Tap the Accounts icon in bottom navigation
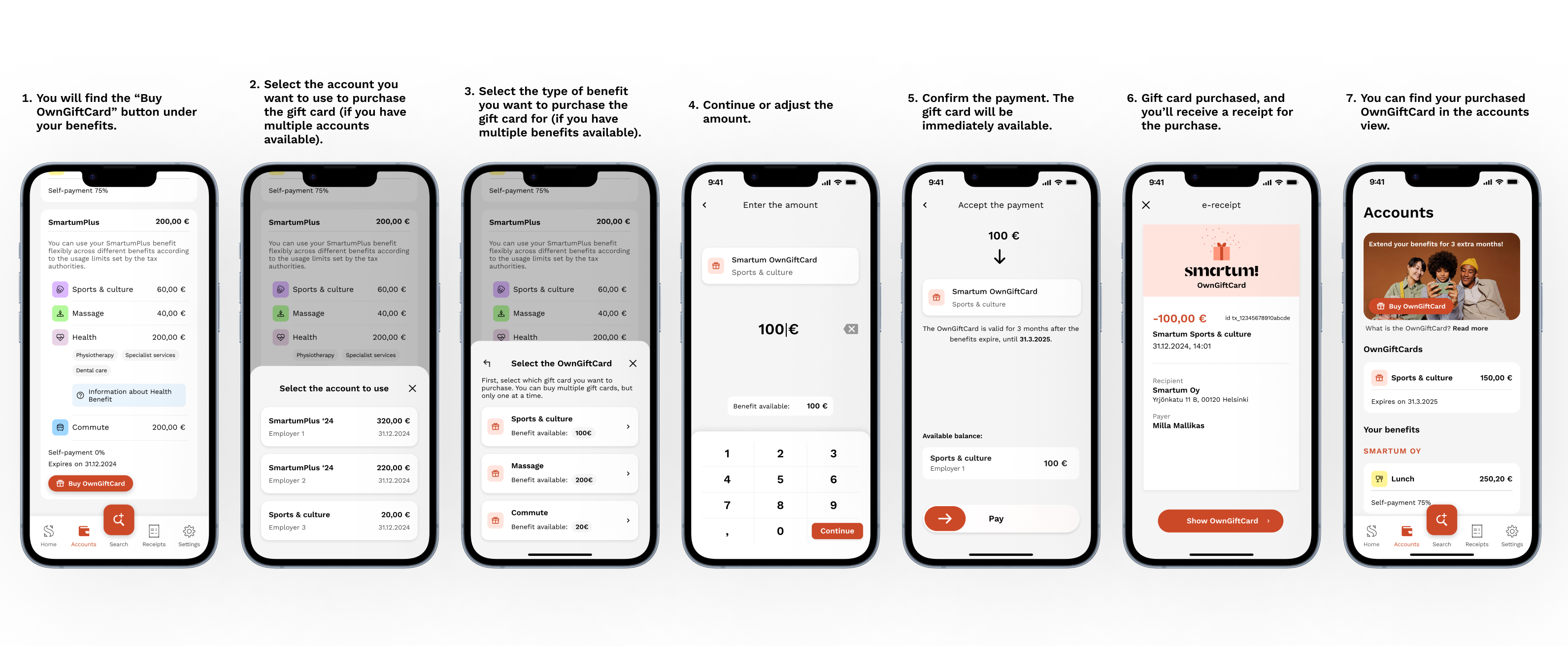The image size is (1568, 646). pyautogui.click(x=82, y=534)
